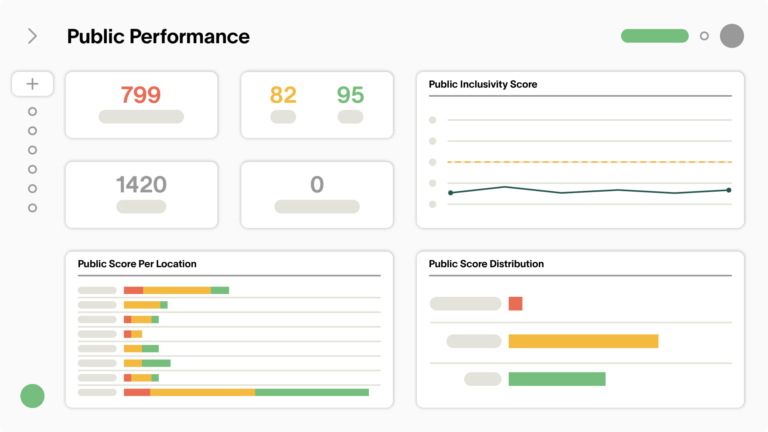The height and width of the screenshot is (432, 768).
Task: Click the Public Inclusivity Score title
Action: [483, 85]
